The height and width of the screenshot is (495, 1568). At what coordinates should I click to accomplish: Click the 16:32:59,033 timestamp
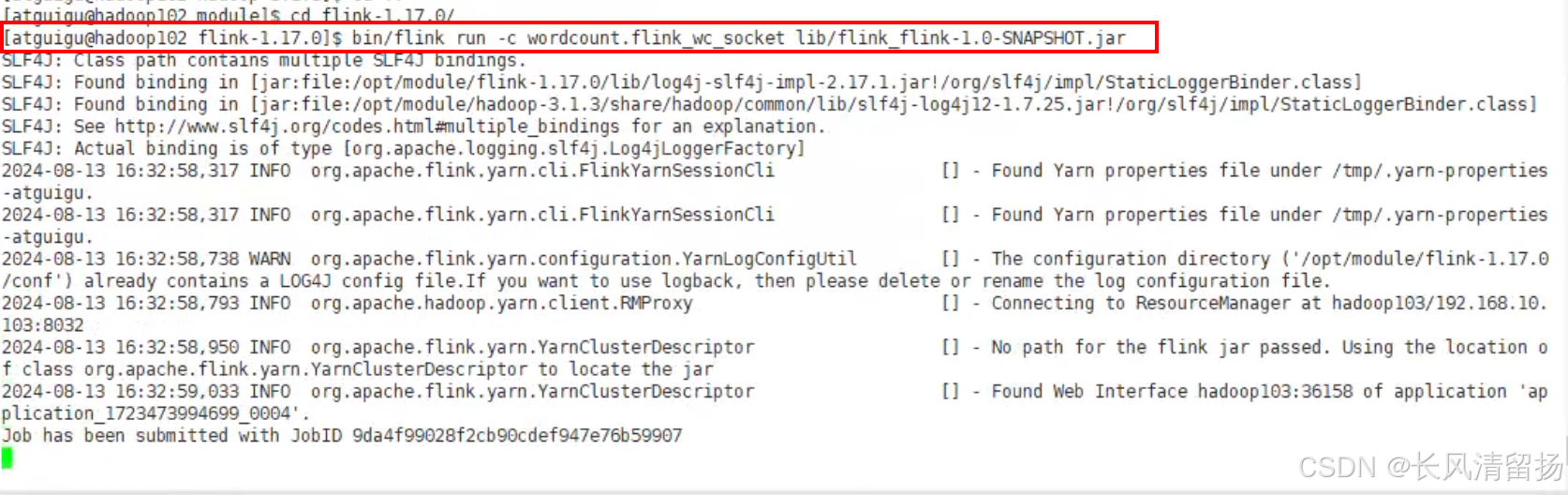tap(177, 392)
